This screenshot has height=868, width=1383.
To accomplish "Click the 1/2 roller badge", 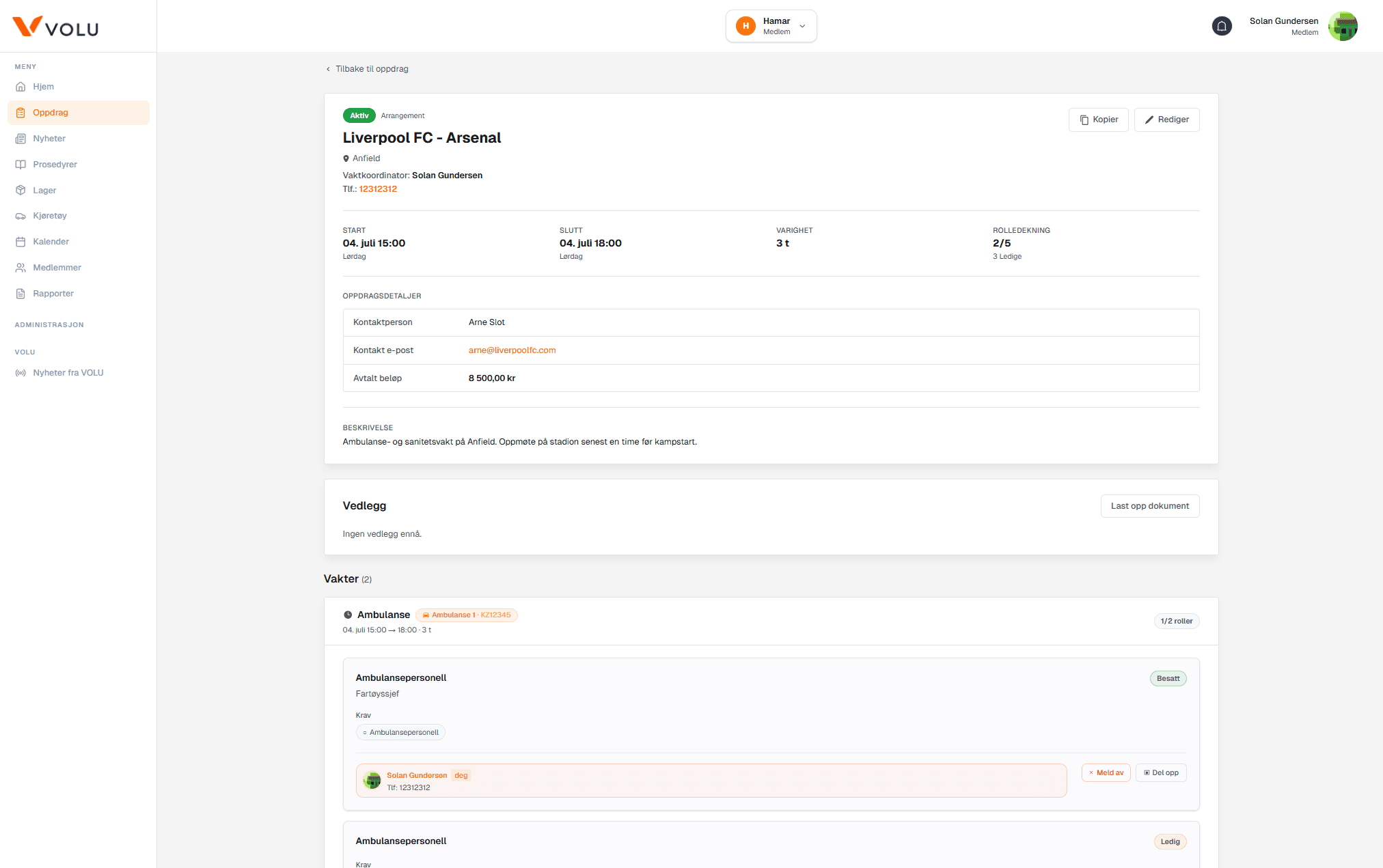I will pos(1177,621).
